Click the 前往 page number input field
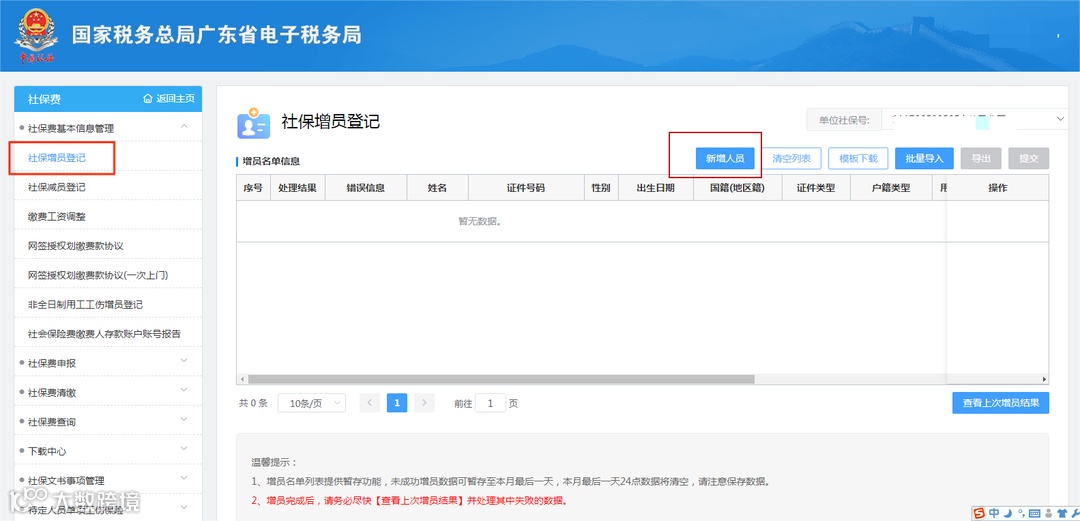The image size is (1080, 521). (x=491, y=403)
